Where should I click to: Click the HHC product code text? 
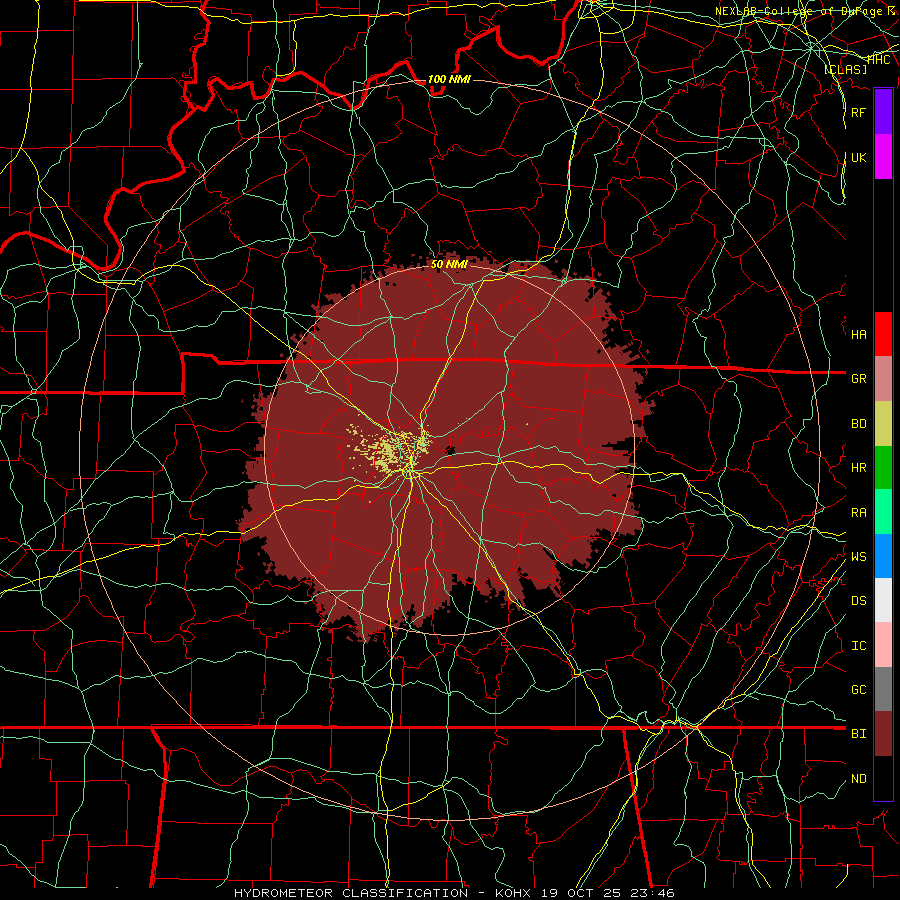[878, 59]
